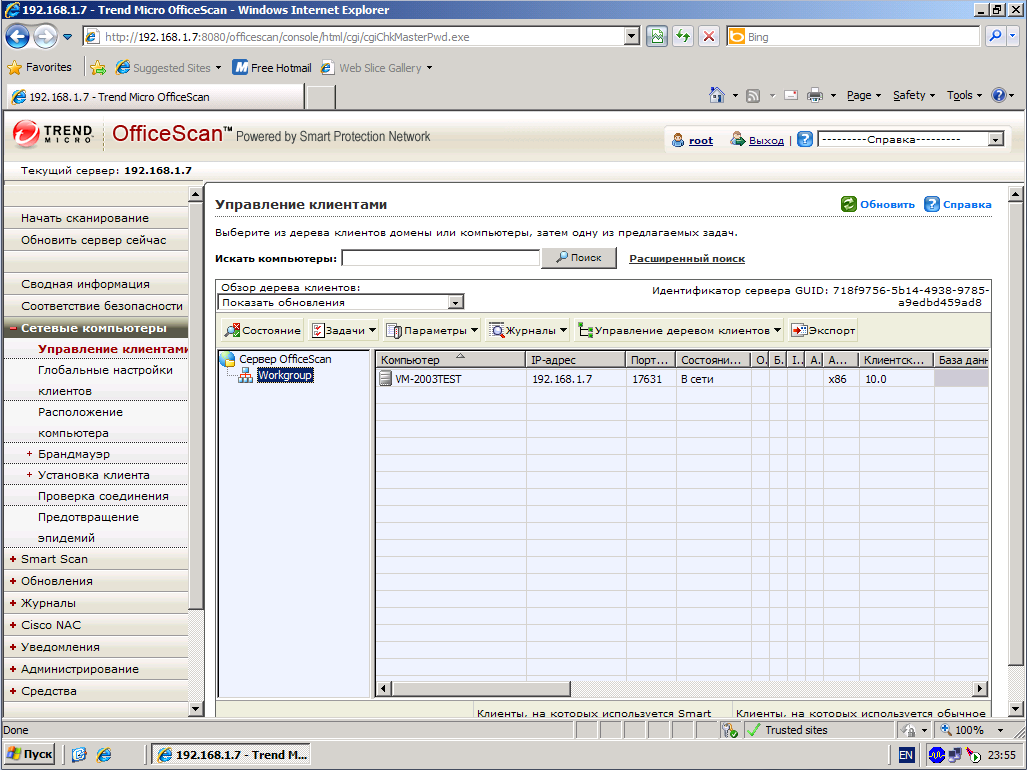Click the root user link

coord(701,140)
